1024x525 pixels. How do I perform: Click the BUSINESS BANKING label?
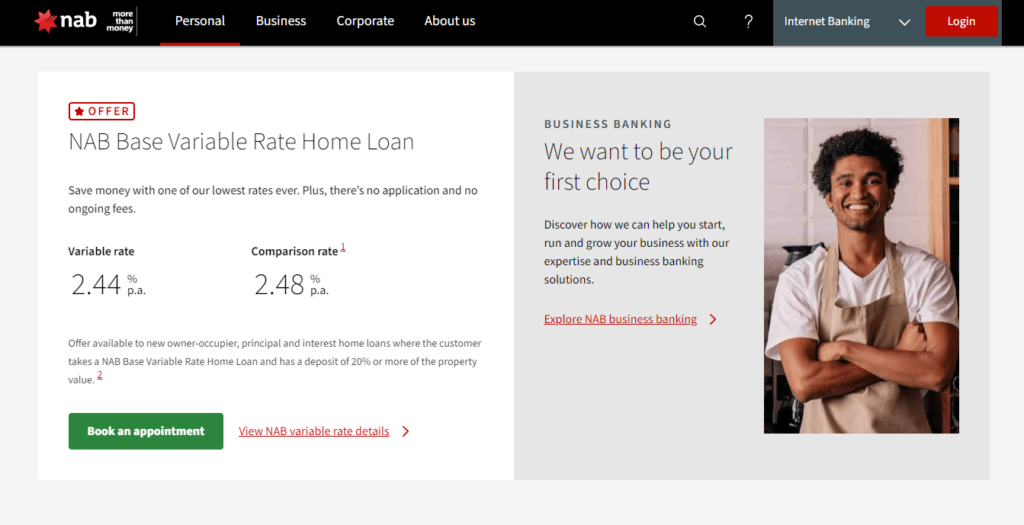(x=608, y=124)
